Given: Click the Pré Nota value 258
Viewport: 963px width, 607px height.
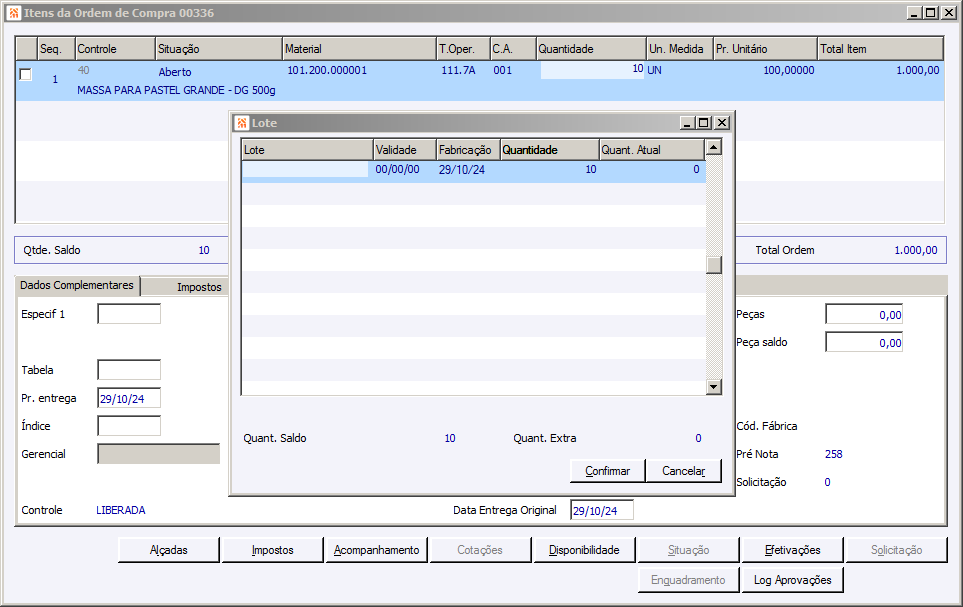Looking at the screenshot, I should coord(833,454).
